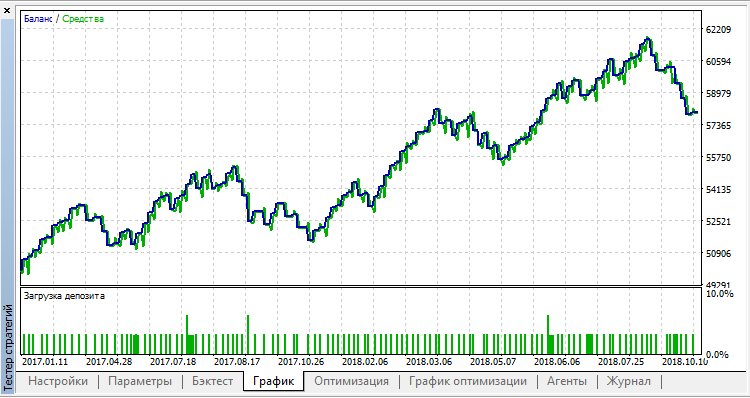Open the Агенты tab
This screenshot has height=398, width=750.
(x=567, y=381)
